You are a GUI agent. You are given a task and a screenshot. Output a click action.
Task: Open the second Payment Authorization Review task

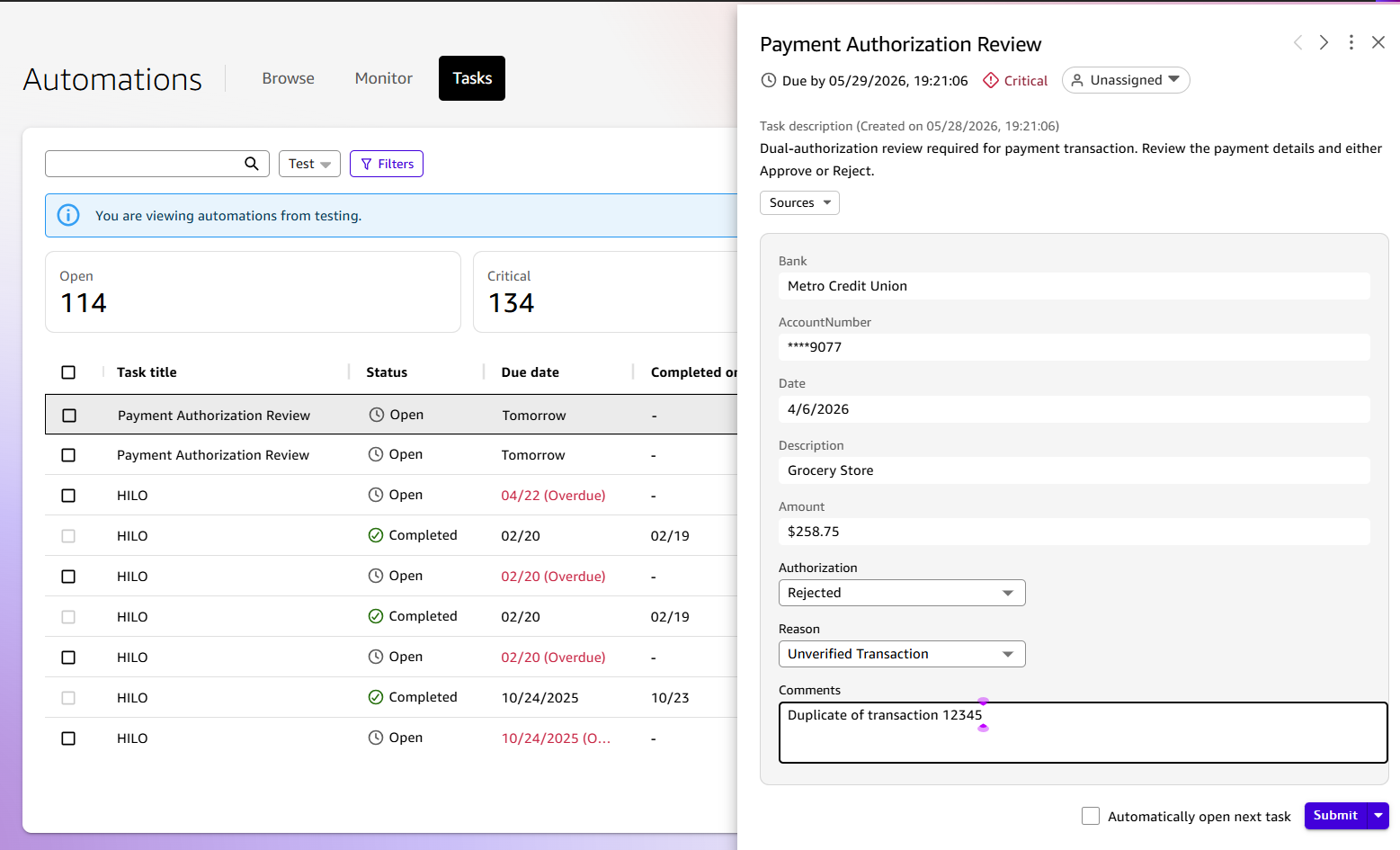[x=213, y=455]
